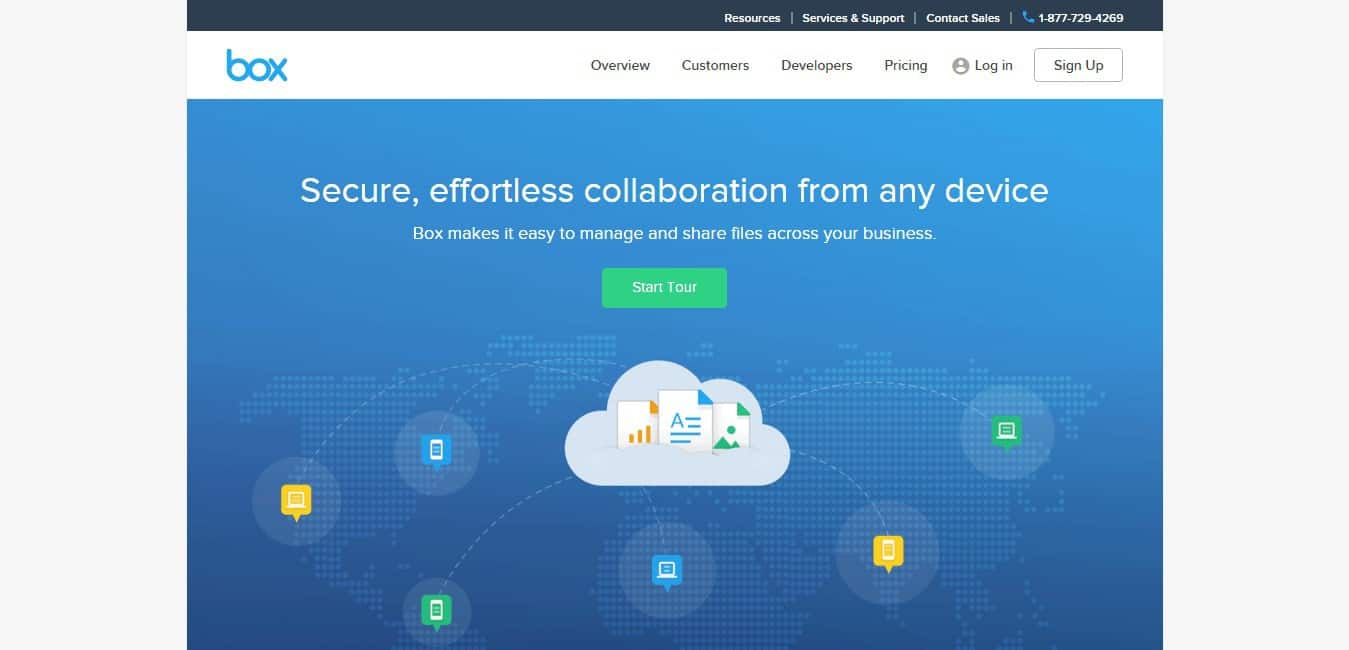Click the Sign Up button
1349x650 pixels.
pos(1078,65)
